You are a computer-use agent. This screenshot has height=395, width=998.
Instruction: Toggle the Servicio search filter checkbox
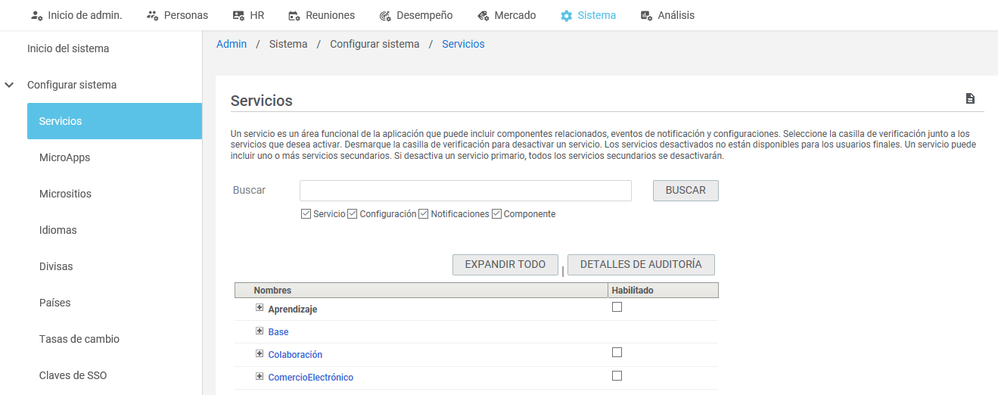click(306, 214)
